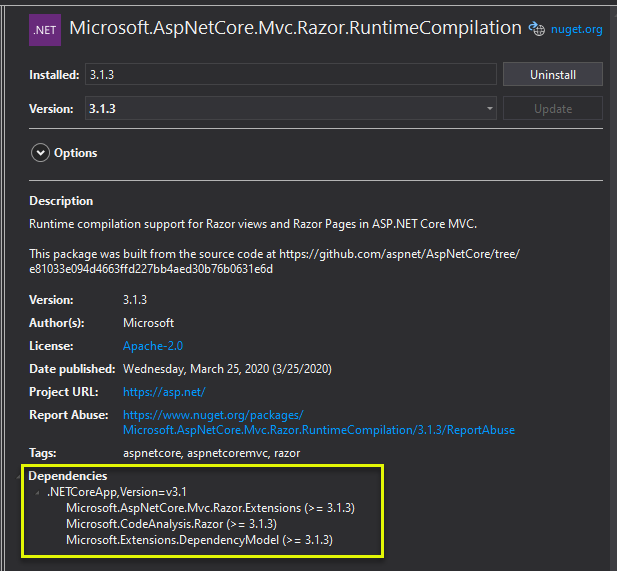The width and height of the screenshot is (617, 571).
Task: Open the nuget.org link
Action: coord(576,29)
